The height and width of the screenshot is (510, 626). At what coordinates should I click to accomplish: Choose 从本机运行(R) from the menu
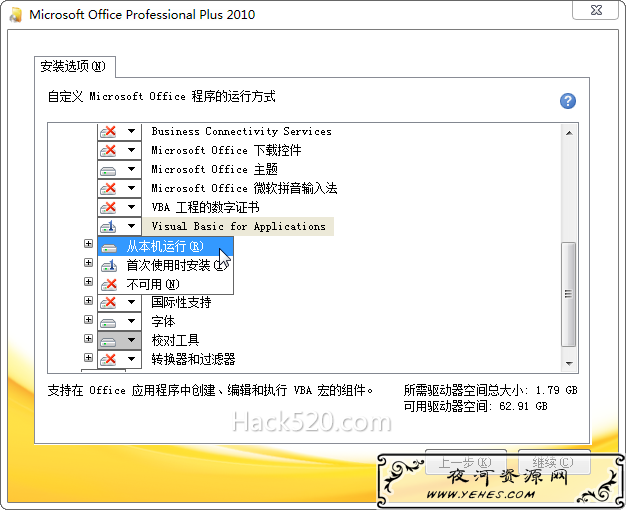click(165, 246)
